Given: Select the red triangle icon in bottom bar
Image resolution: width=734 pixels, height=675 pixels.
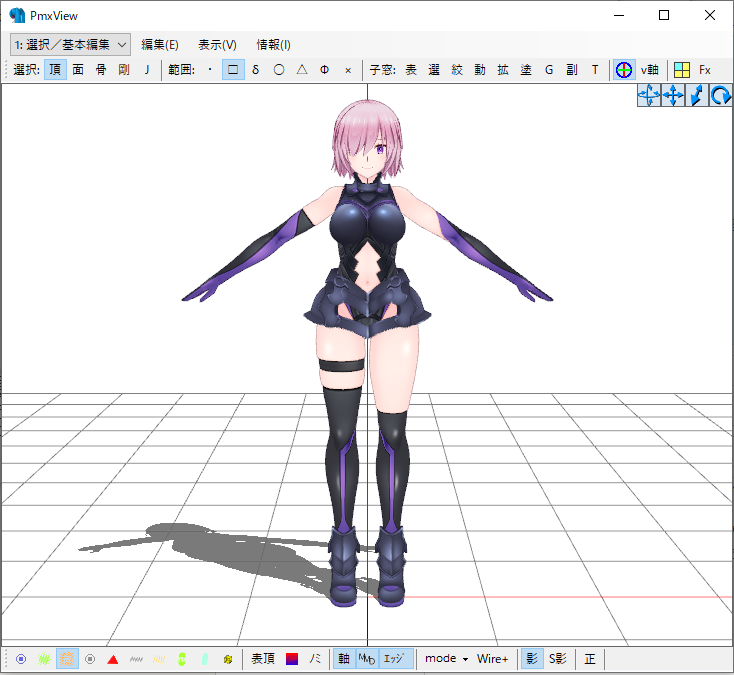Looking at the screenshot, I should coord(113,659).
